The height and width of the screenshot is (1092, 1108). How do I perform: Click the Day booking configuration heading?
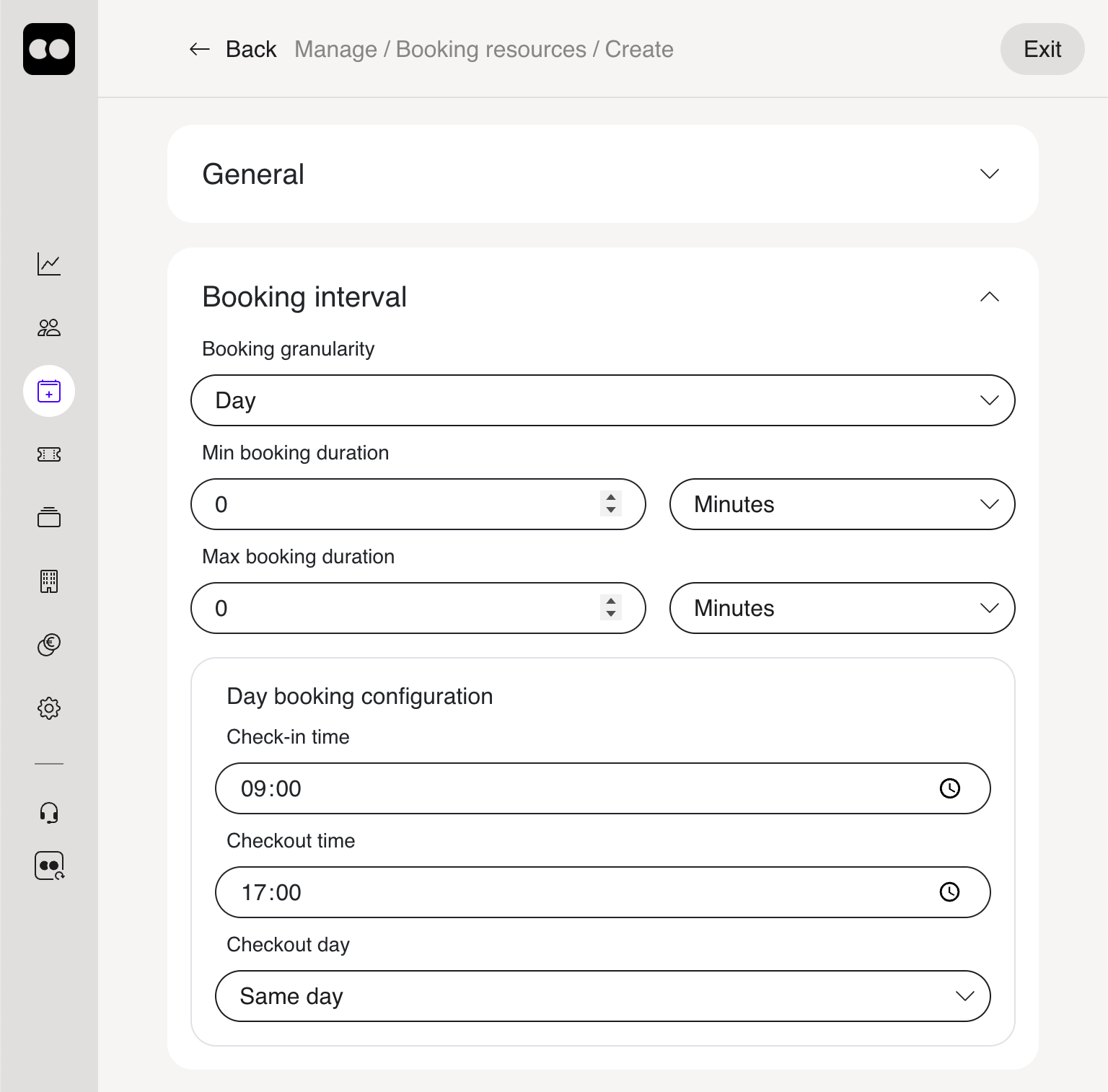tap(360, 696)
